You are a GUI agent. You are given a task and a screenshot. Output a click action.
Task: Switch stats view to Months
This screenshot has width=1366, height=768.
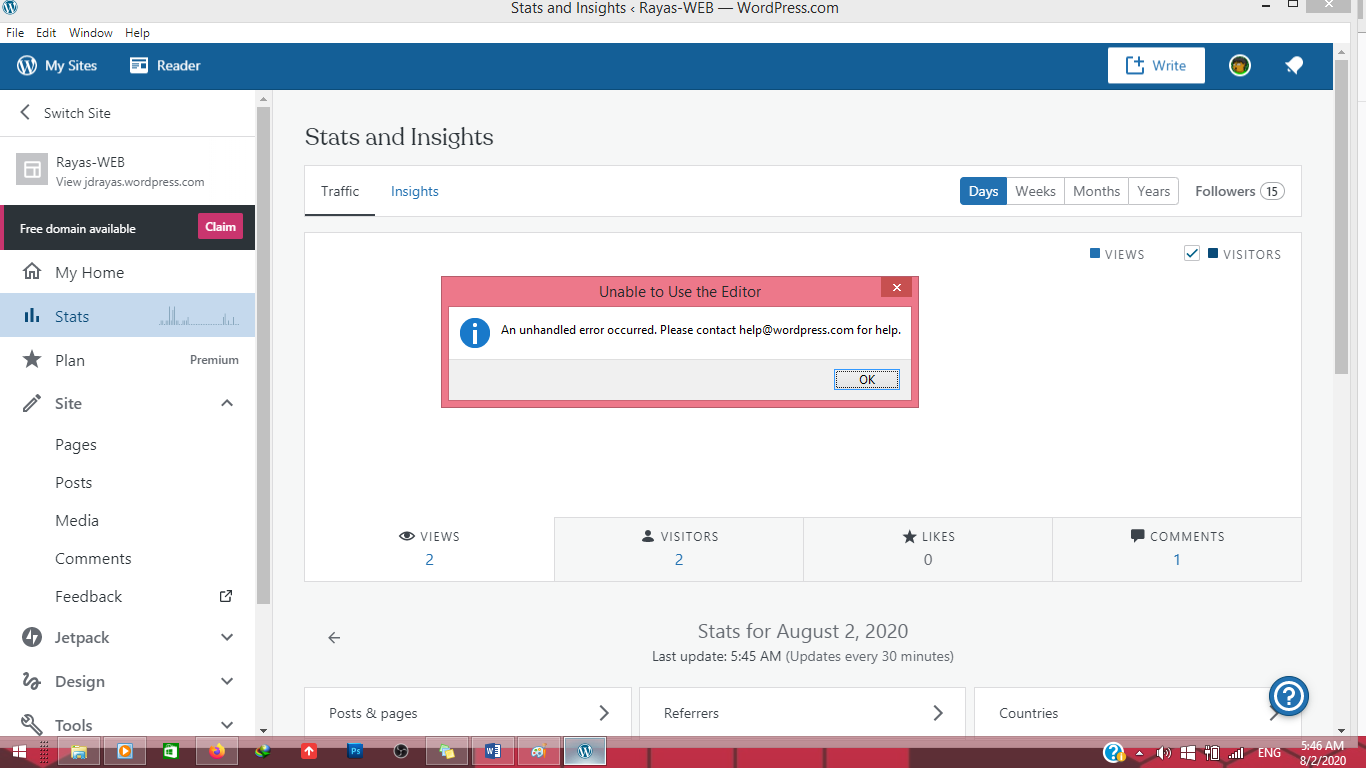tap(1096, 191)
